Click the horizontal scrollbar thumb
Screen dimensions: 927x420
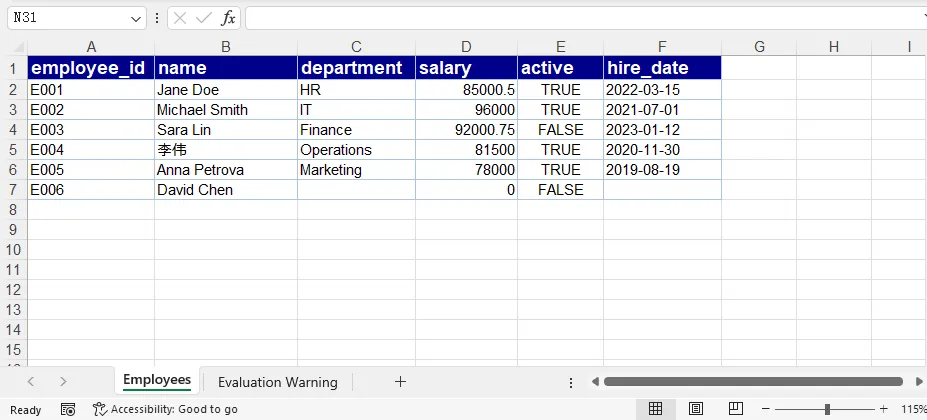pyautogui.click(x=753, y=382)
